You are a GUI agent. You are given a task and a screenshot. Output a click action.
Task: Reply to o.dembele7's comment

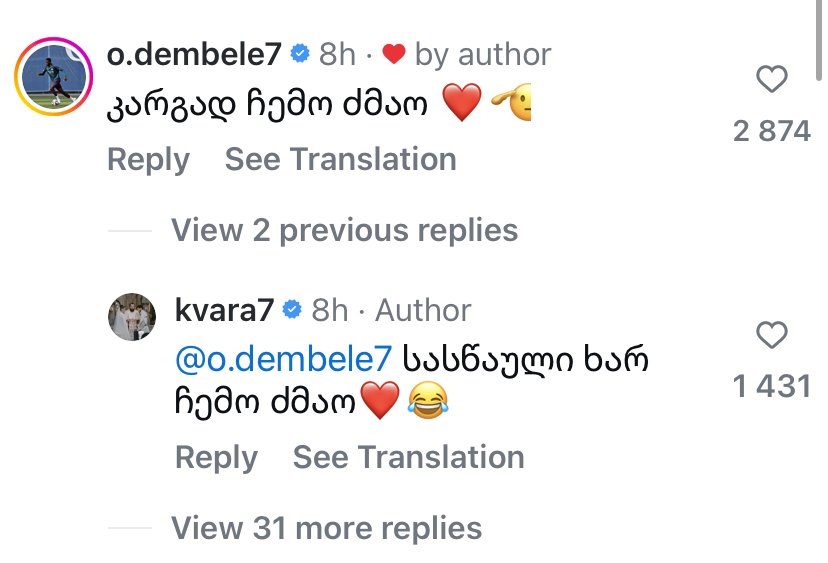[x=148, y=159]
